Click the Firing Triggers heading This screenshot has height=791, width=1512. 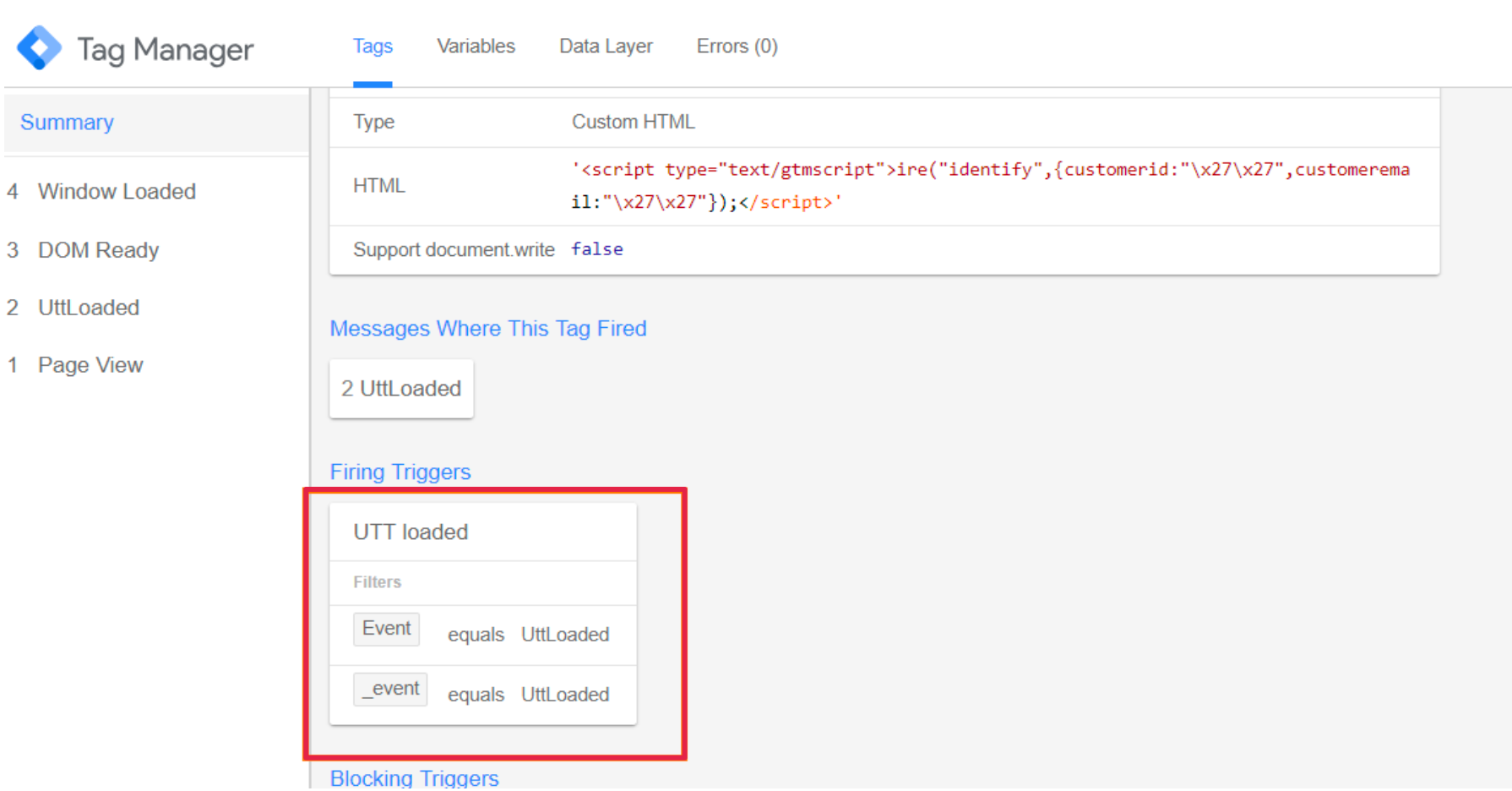click(400, 472)
